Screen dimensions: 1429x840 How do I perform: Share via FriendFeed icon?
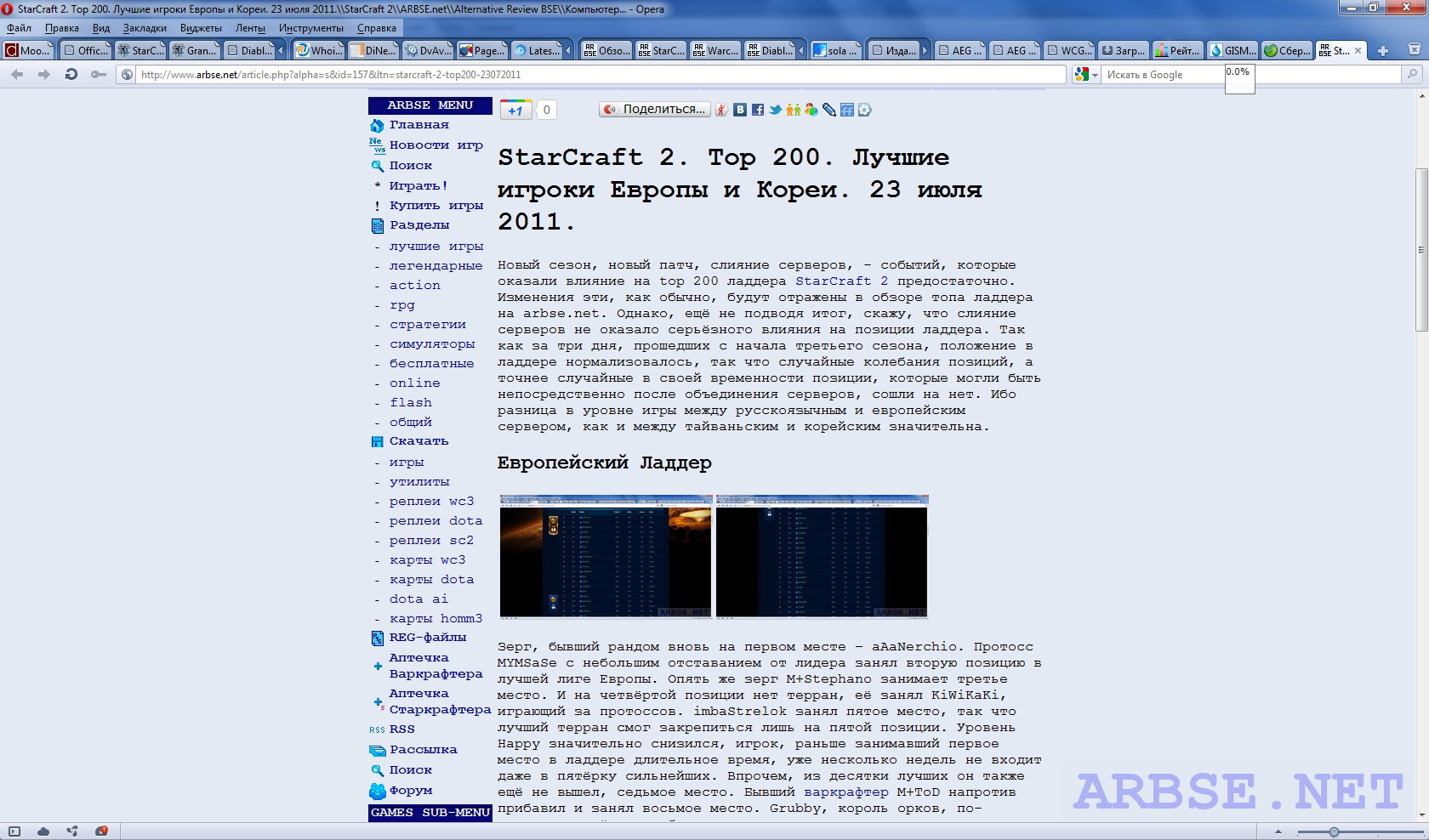click(847, 110)
